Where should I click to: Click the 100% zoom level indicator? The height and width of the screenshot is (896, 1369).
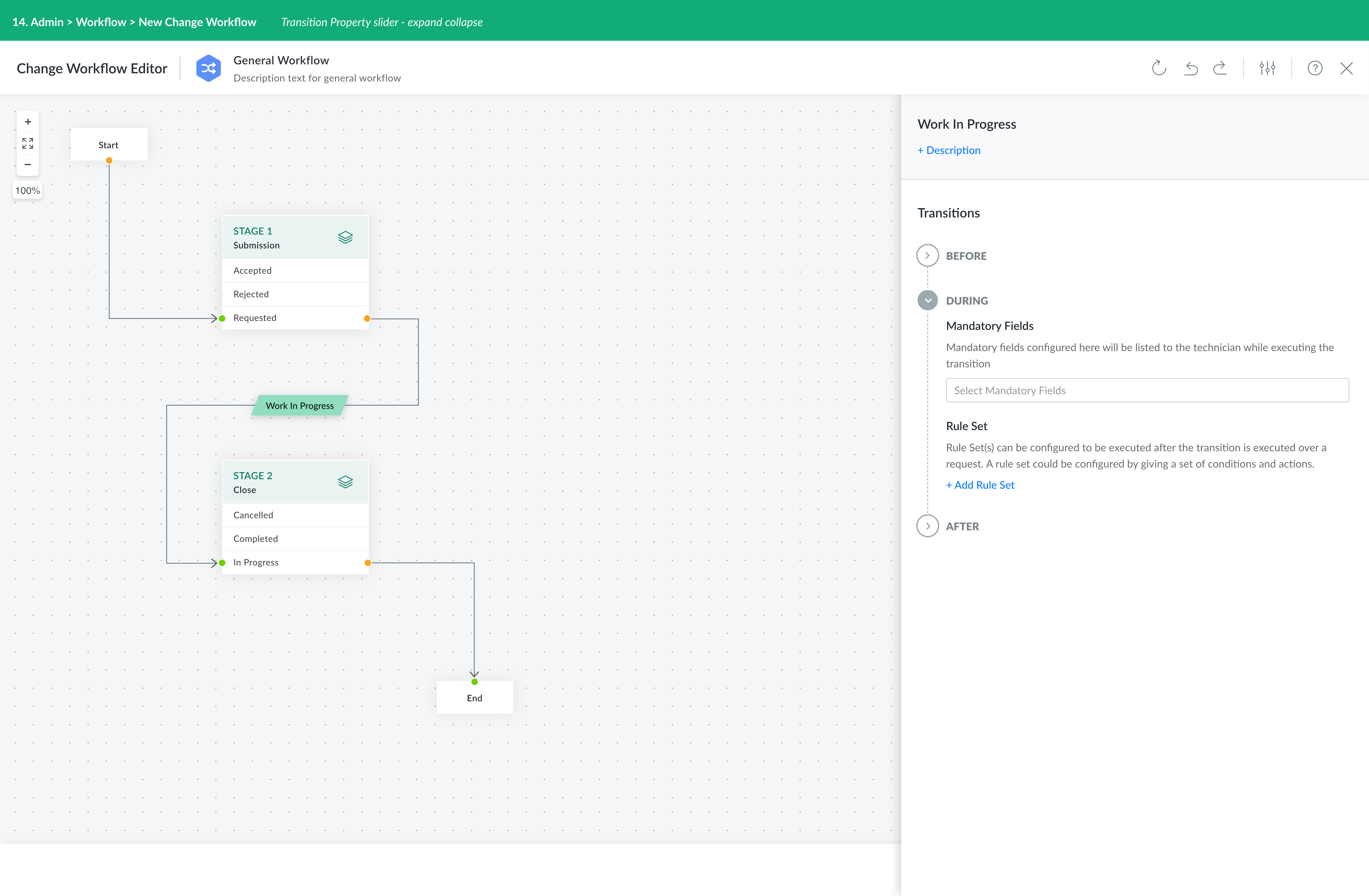pos(28,190)
